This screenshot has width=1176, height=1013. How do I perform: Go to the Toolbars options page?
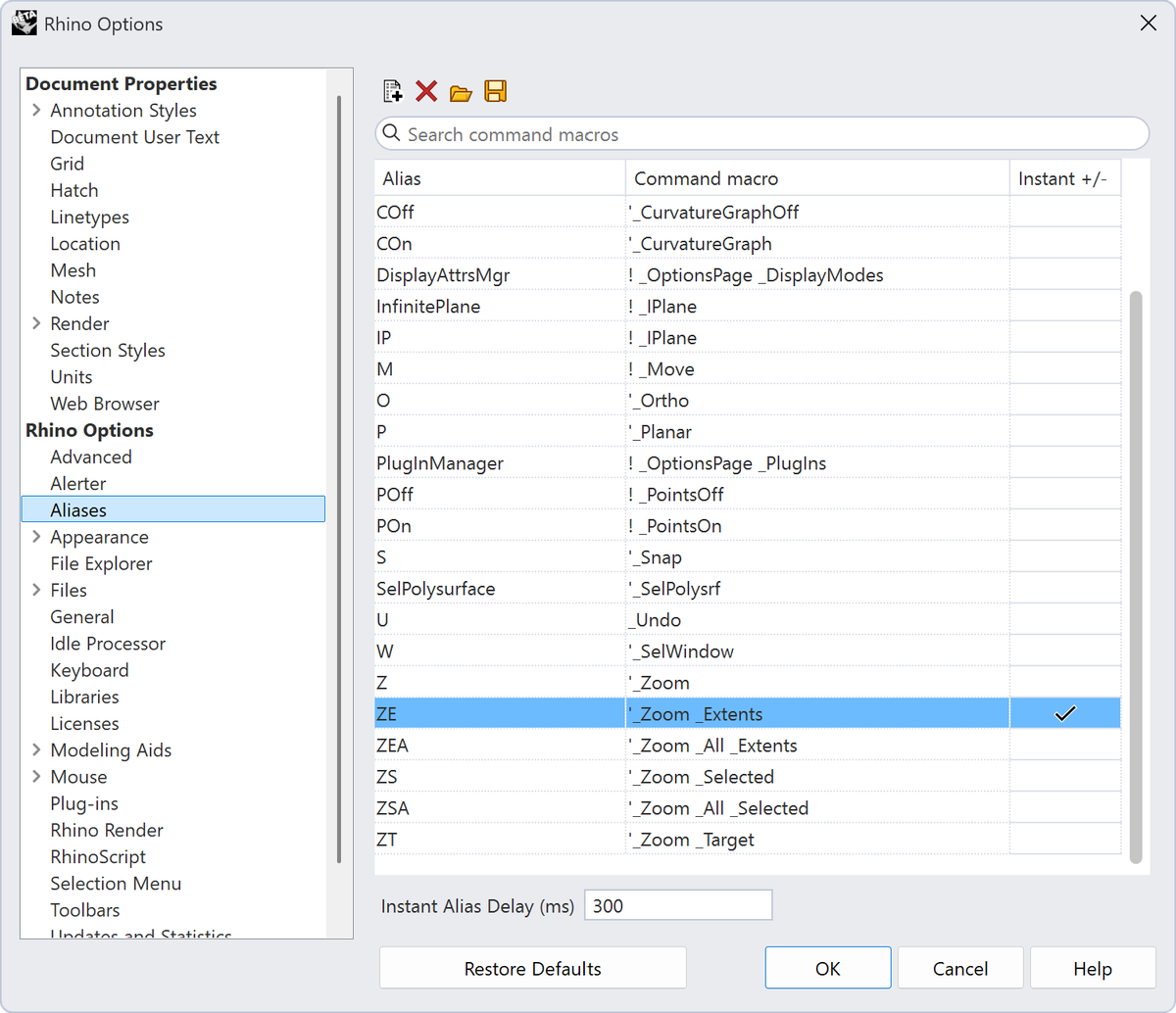(84, 910)
